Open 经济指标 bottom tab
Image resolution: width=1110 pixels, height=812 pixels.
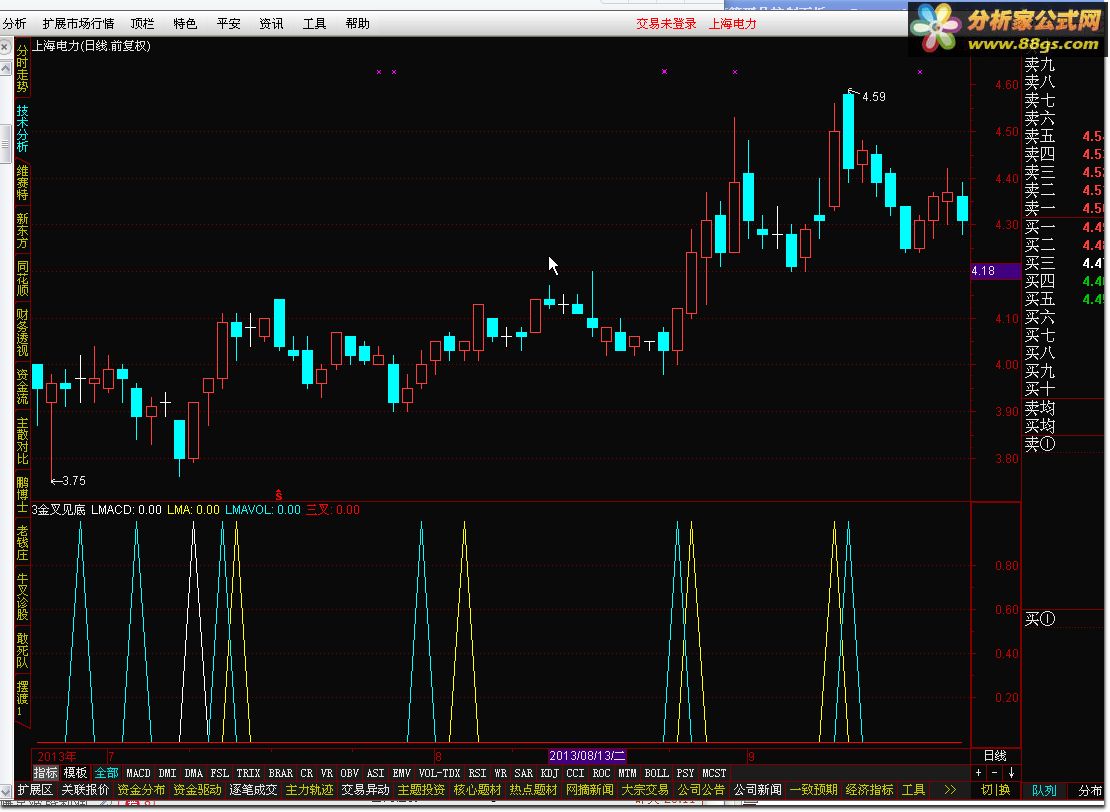(869, 789)
